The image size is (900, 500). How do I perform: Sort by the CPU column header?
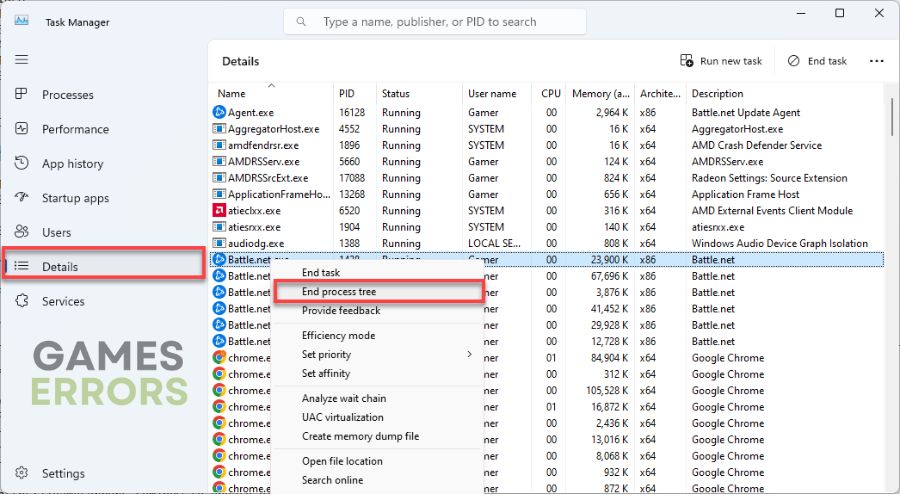click(x=550, y=94)
